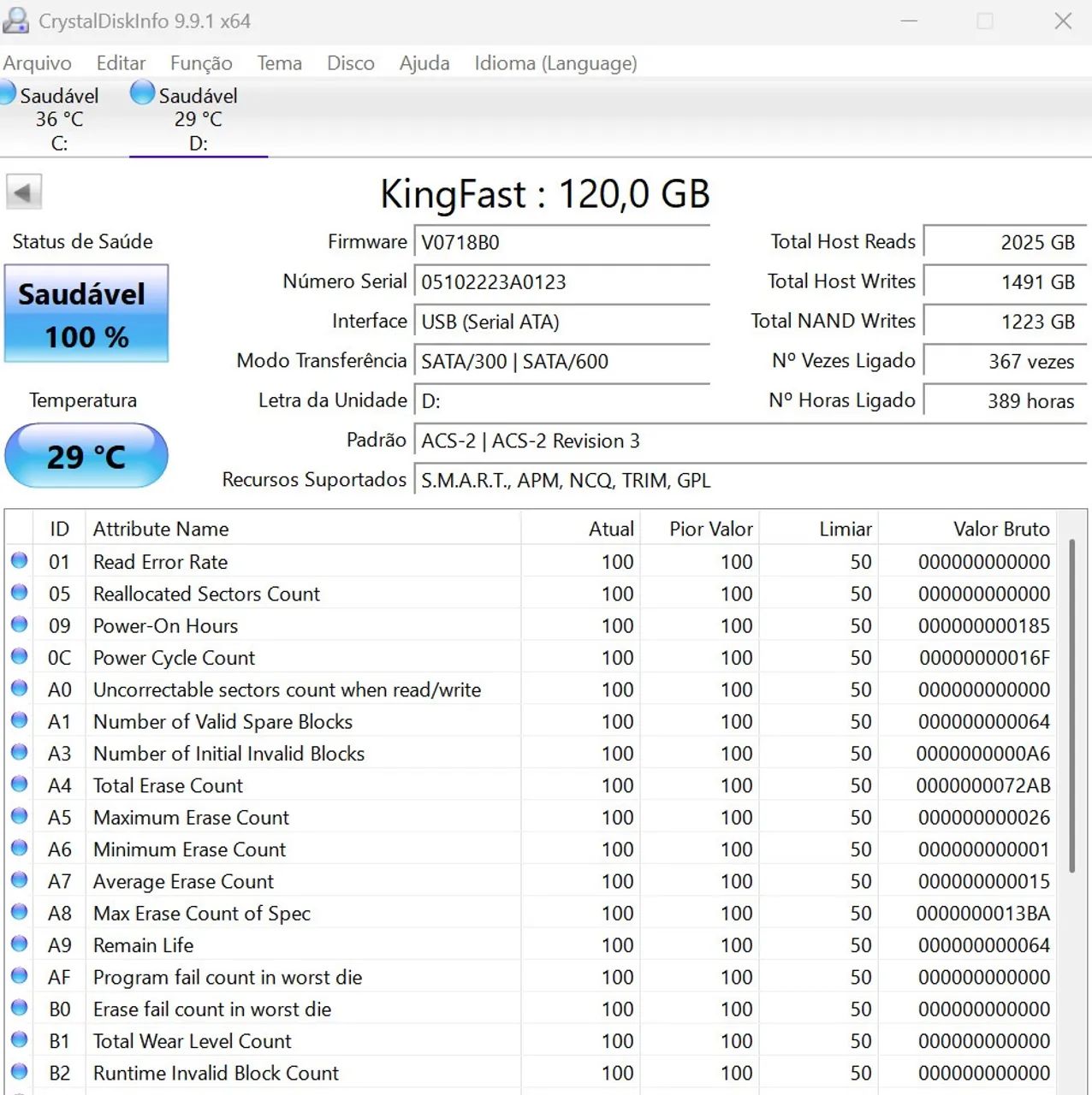Open the Idioma (Language) menu
Viewport: 1092px width, 1095px height.
click(x=556, y=63)
